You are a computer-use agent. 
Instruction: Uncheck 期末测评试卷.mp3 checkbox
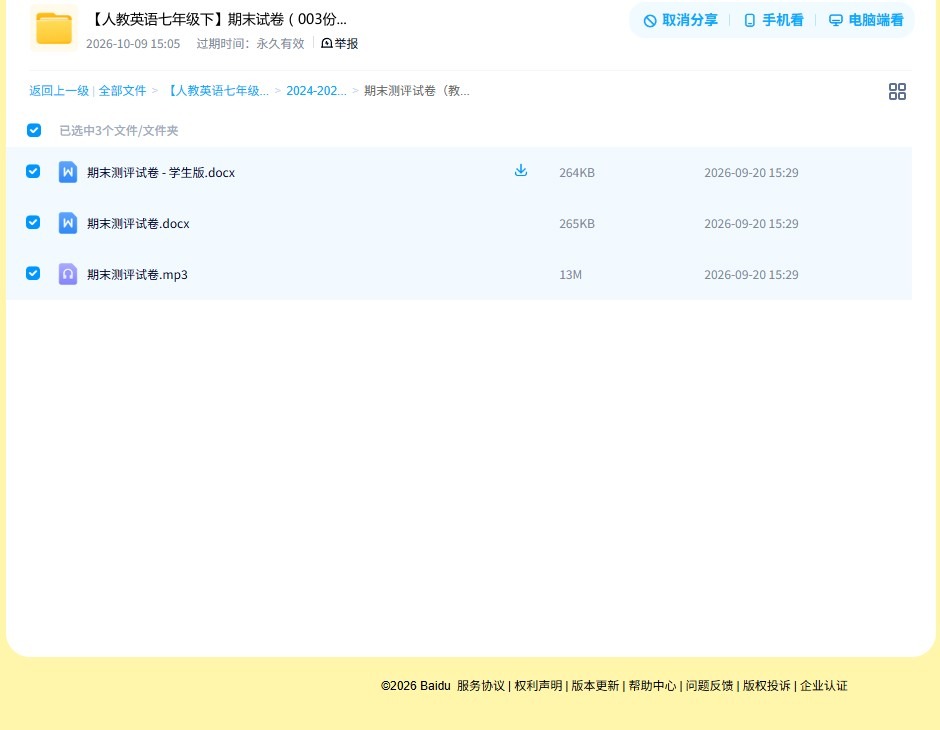pos(33,273)
